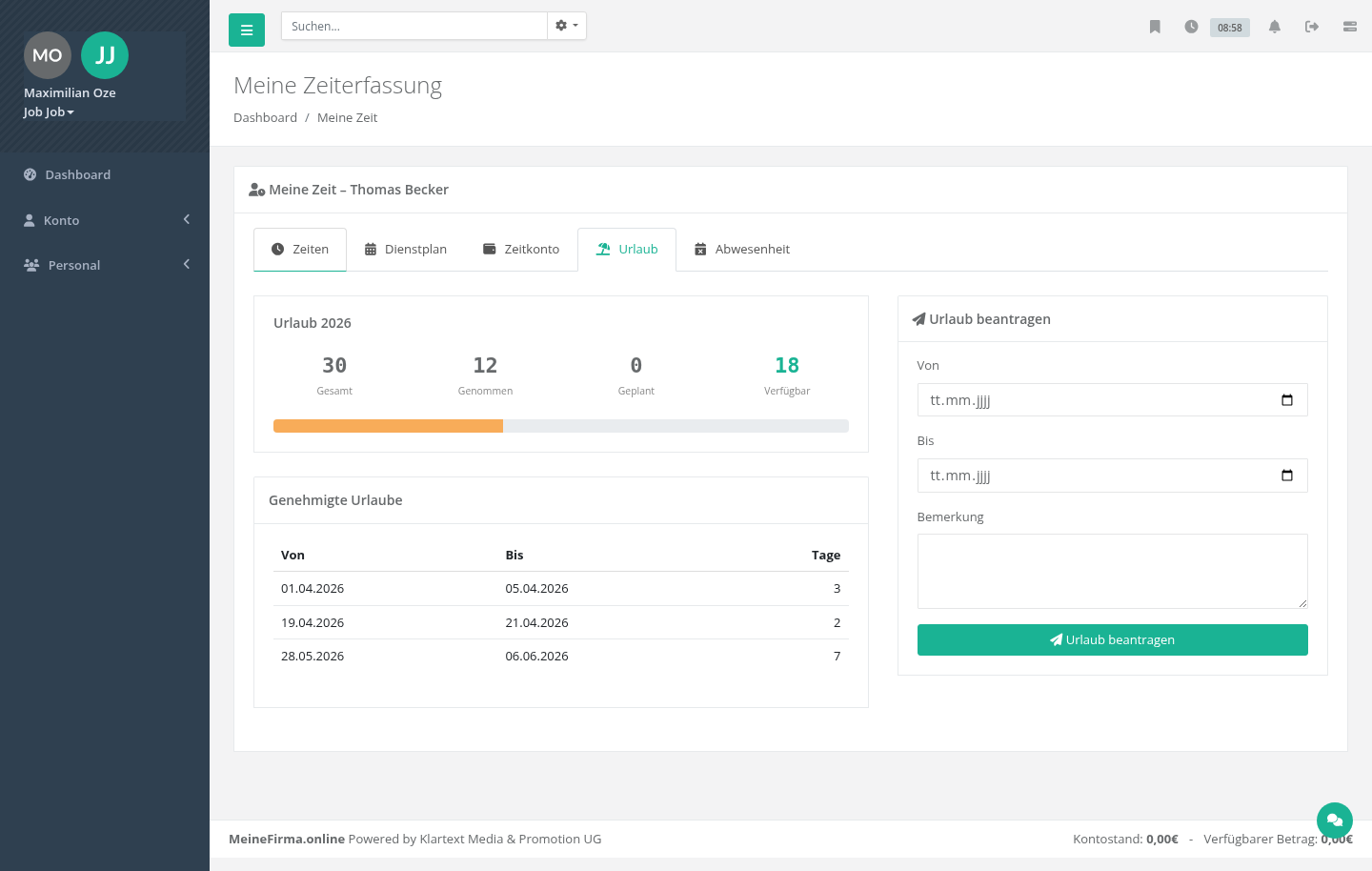This screenshot has height=871, width=1372.
Task: Expand the Personal sidebar menu
Action: pos(105,265)
